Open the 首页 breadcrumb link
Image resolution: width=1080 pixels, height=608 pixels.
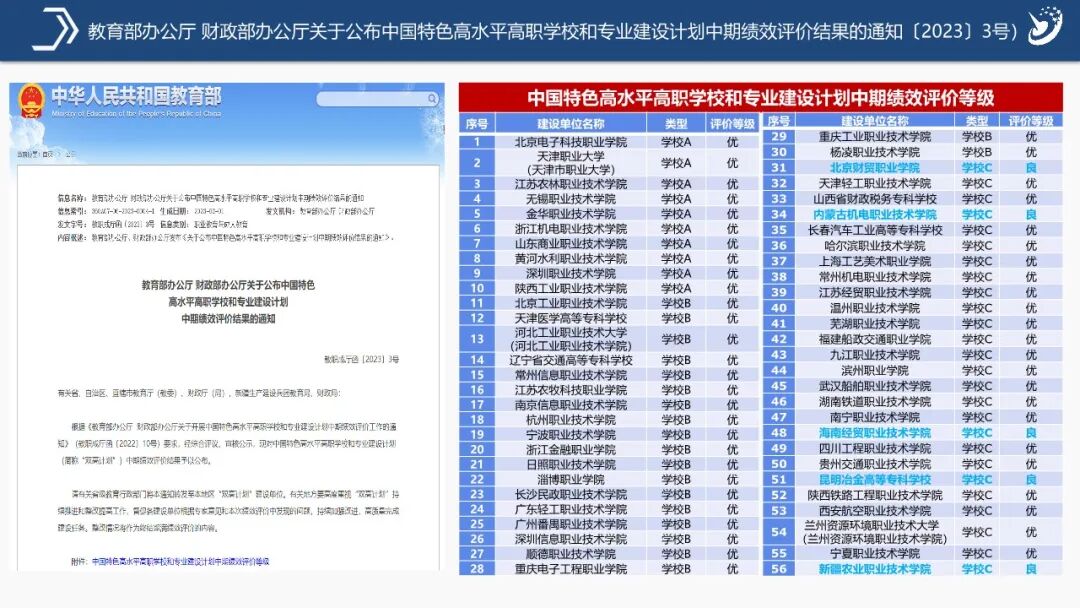click(48, 155)
